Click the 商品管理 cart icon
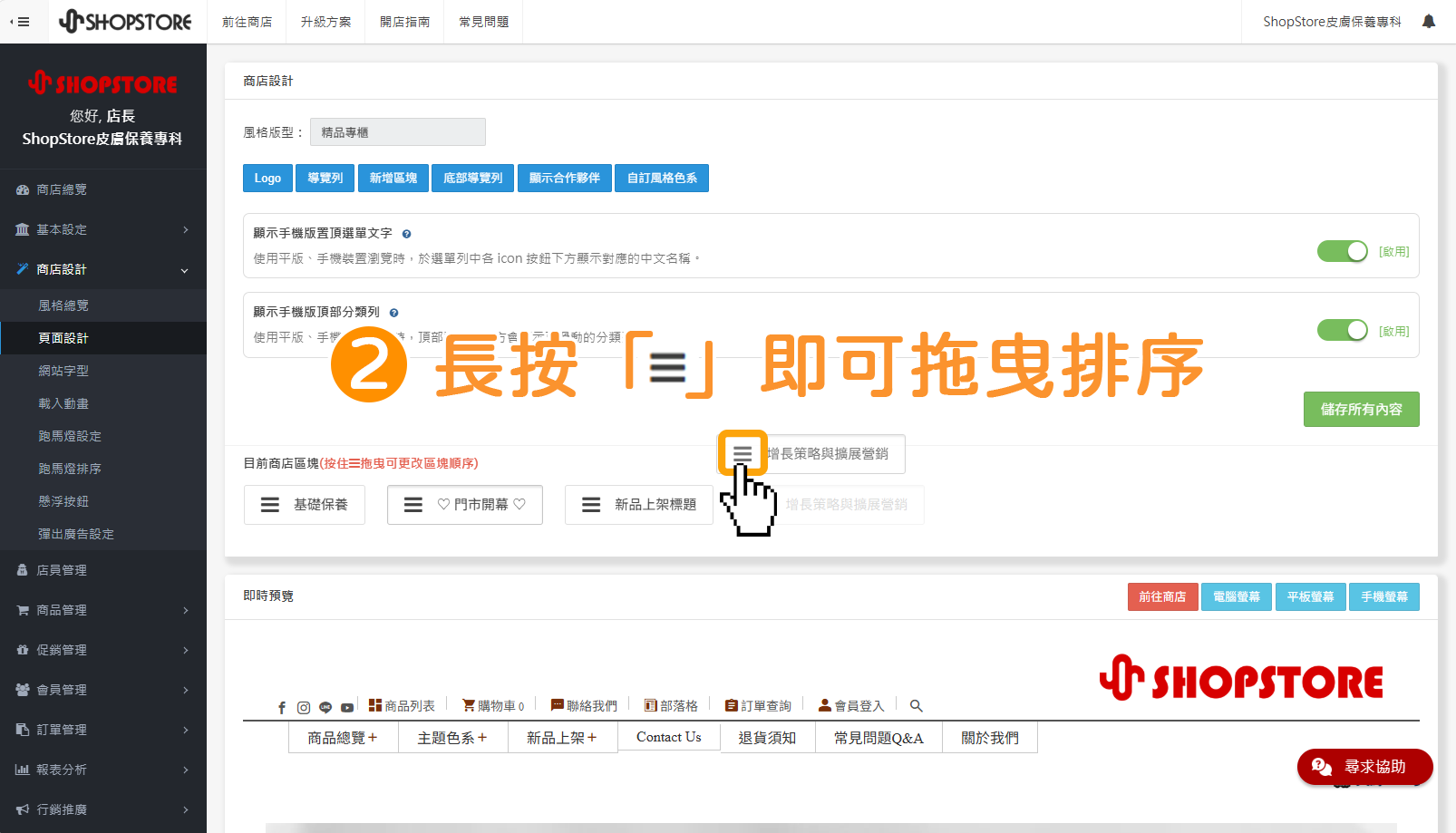Image resolution: width=1456 pixels, height=833 pixels. click(23, 610)
